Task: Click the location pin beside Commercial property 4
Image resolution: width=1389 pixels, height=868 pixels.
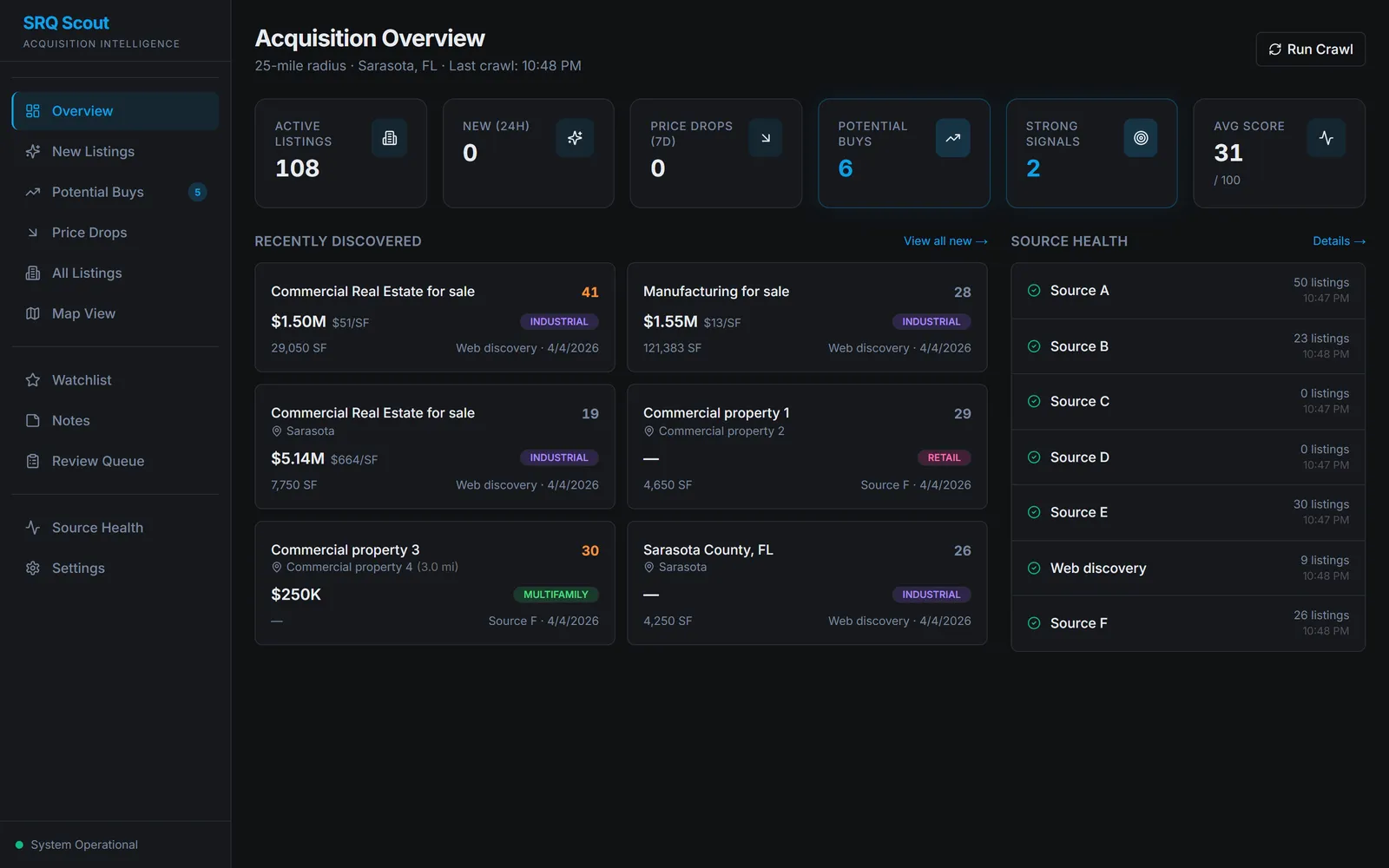Action: point(277,567)
